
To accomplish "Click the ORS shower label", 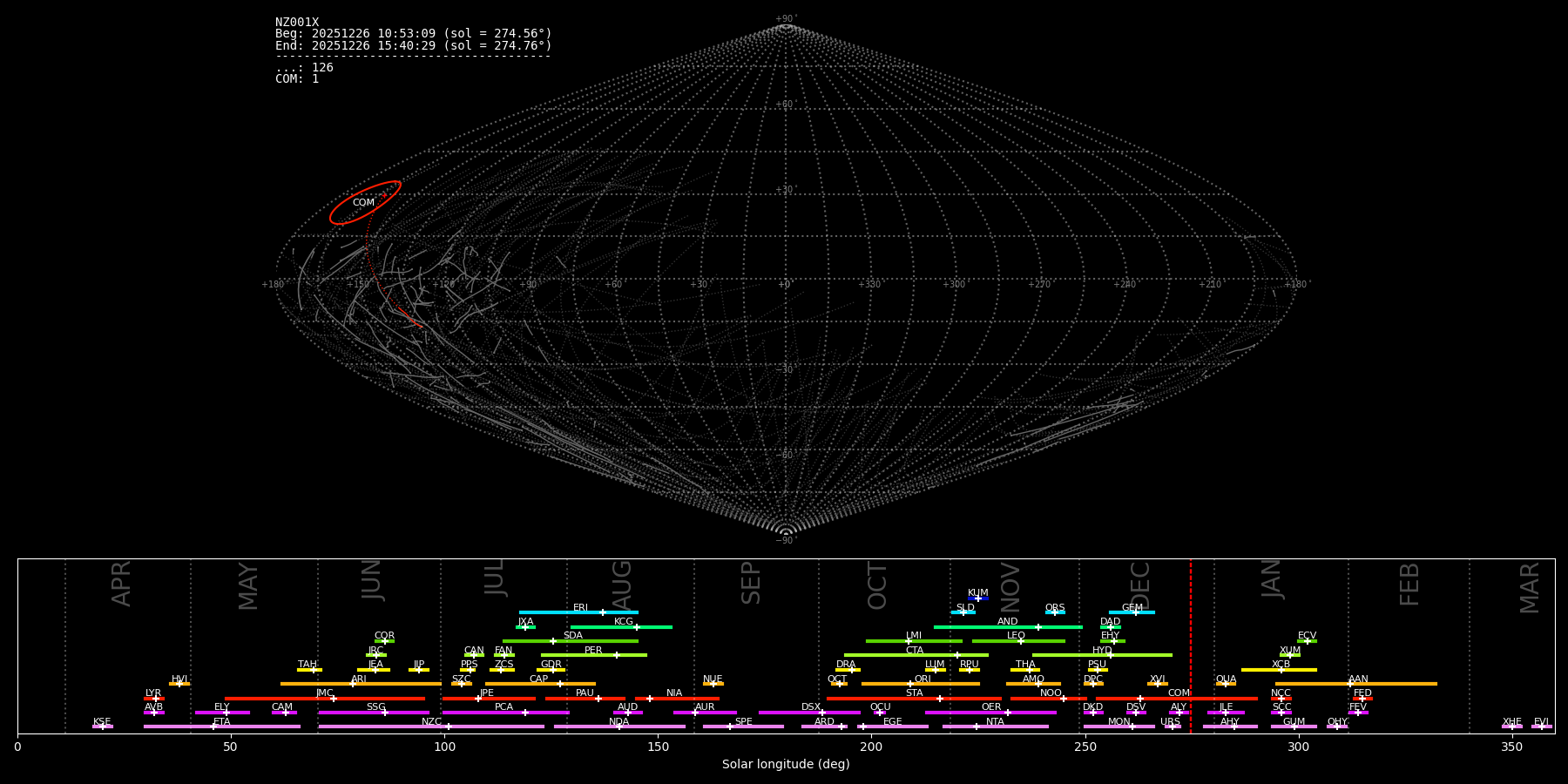I will (x=1055, y=608).
